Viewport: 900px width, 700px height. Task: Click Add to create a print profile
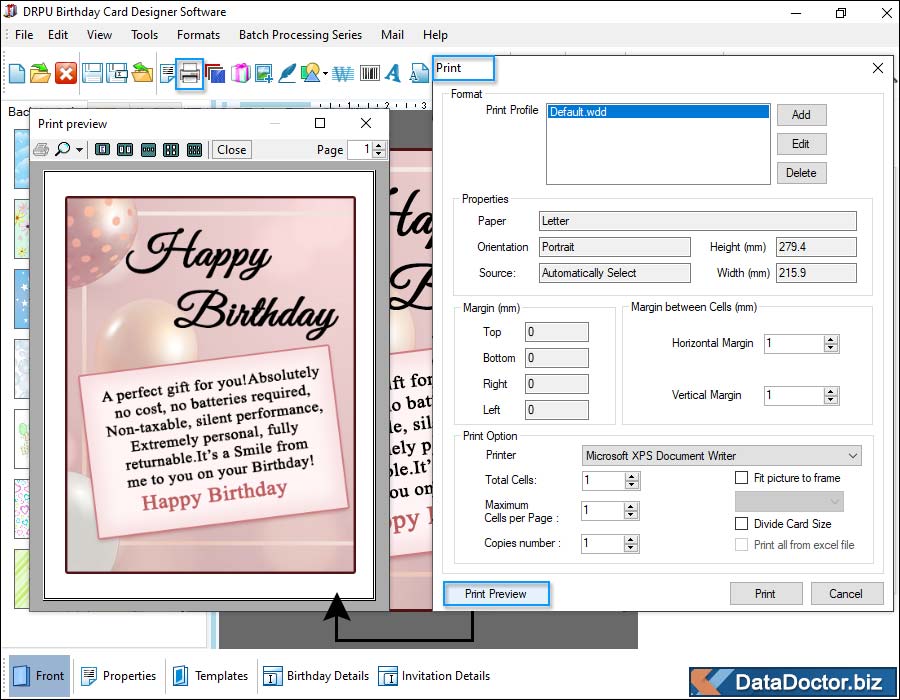point(801,115)
